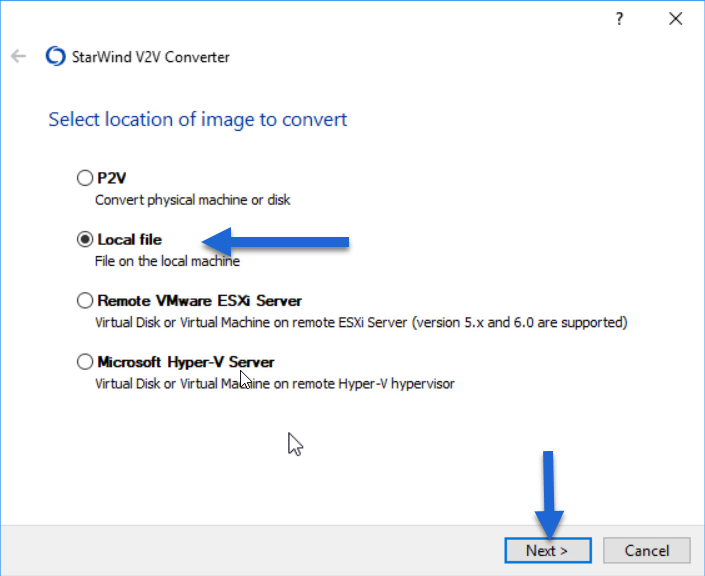Click the ESXi version 5.x and 6.0 description
The width and height of the screenshot is (705, 576).
(361, 322)
